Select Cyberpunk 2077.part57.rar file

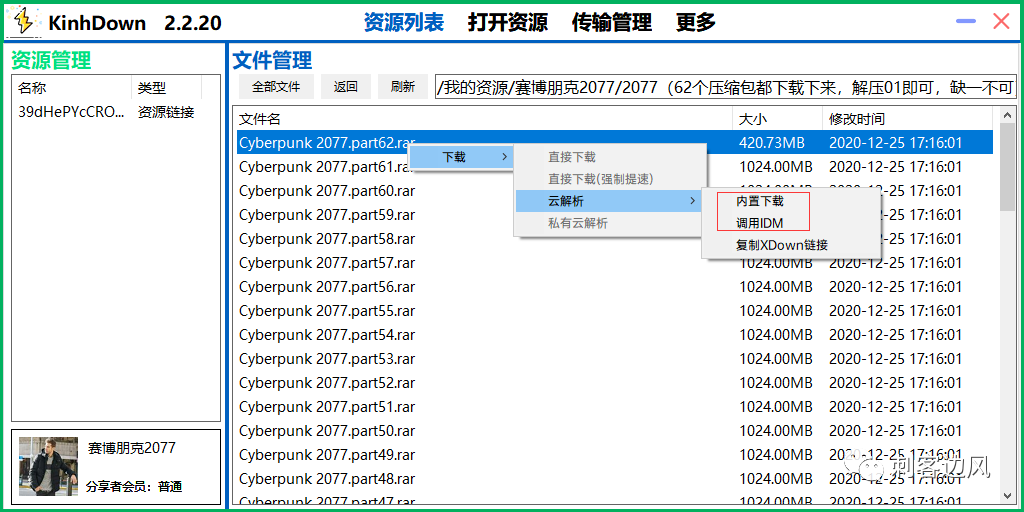(327, 263)
